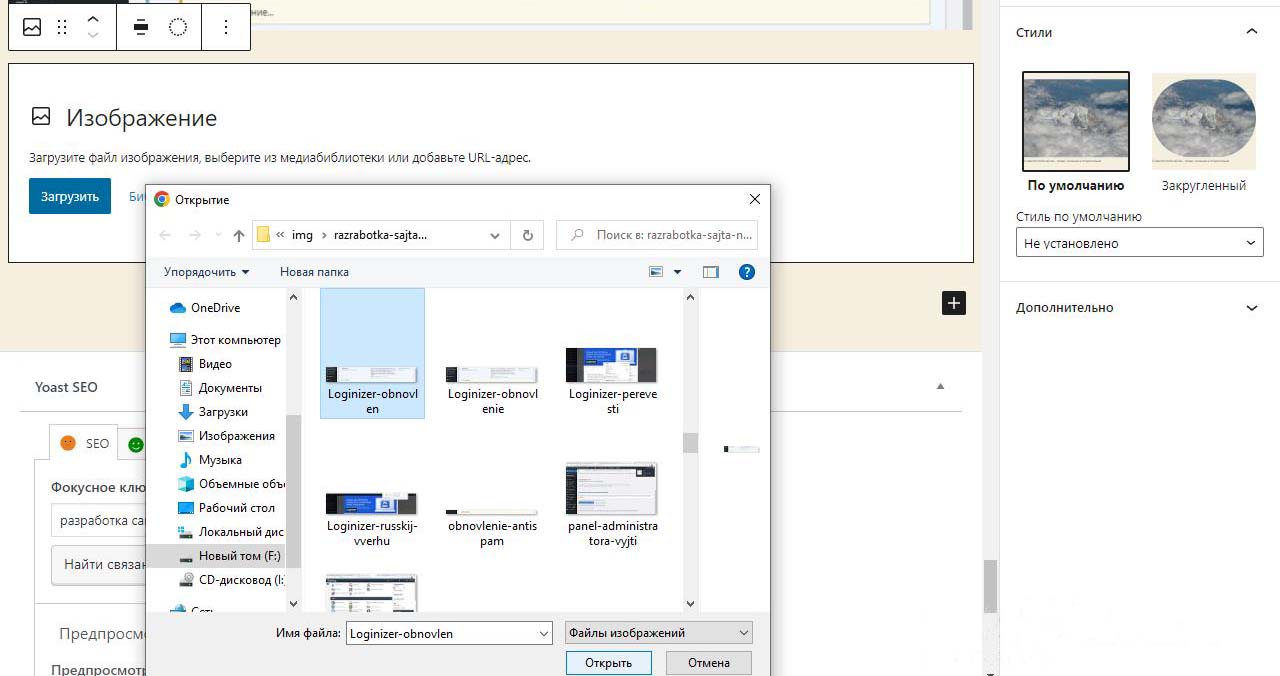
Task: Open the Упорядочить menu
Action: pos(206,272)
